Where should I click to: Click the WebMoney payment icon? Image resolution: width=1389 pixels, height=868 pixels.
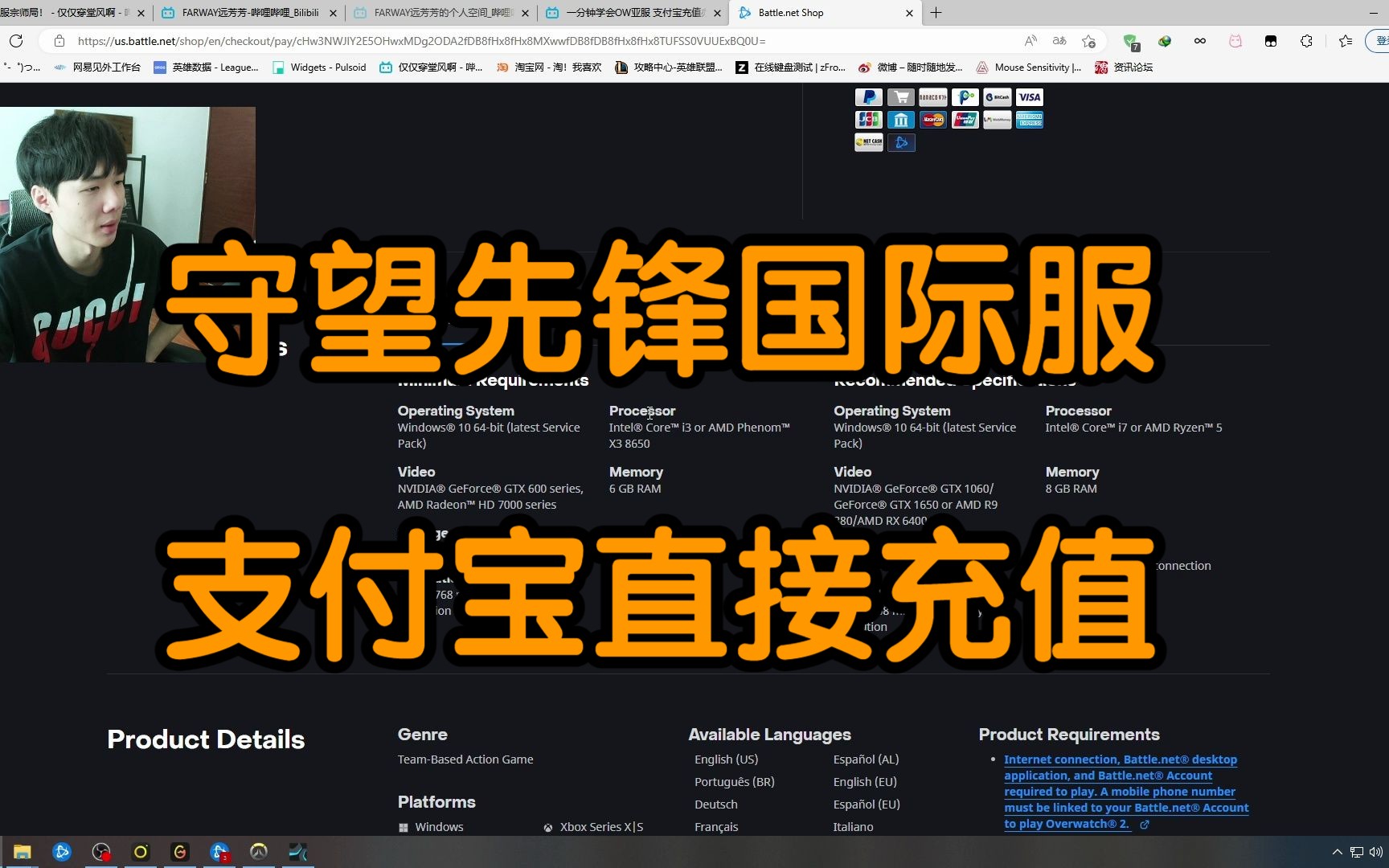pyautogui.click(x=997, y=120)
